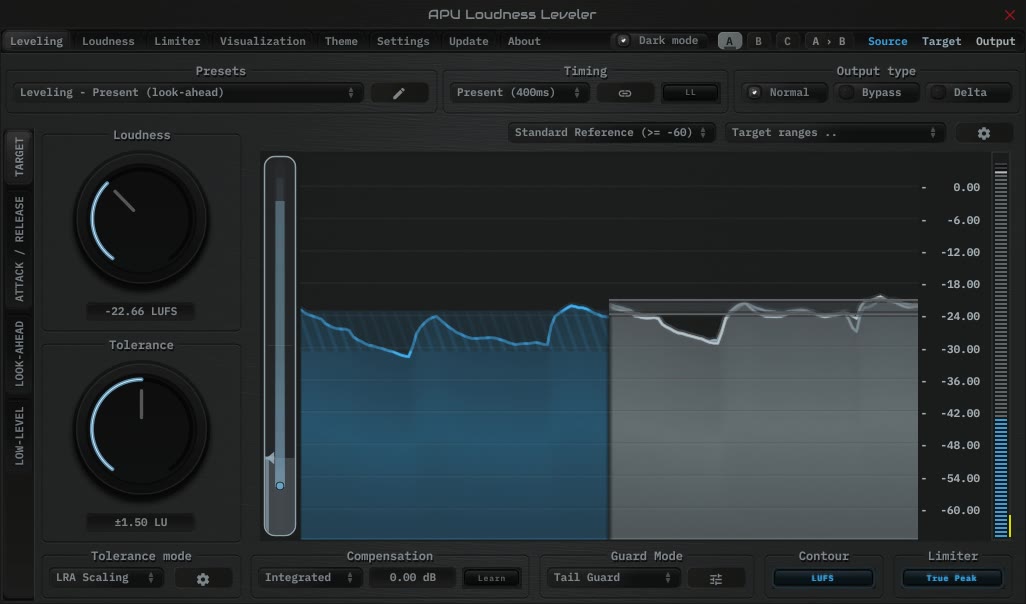The width and height of the screenshot is (1026, 604).
Task: Open the Theme tab
Action: point(341,41)
